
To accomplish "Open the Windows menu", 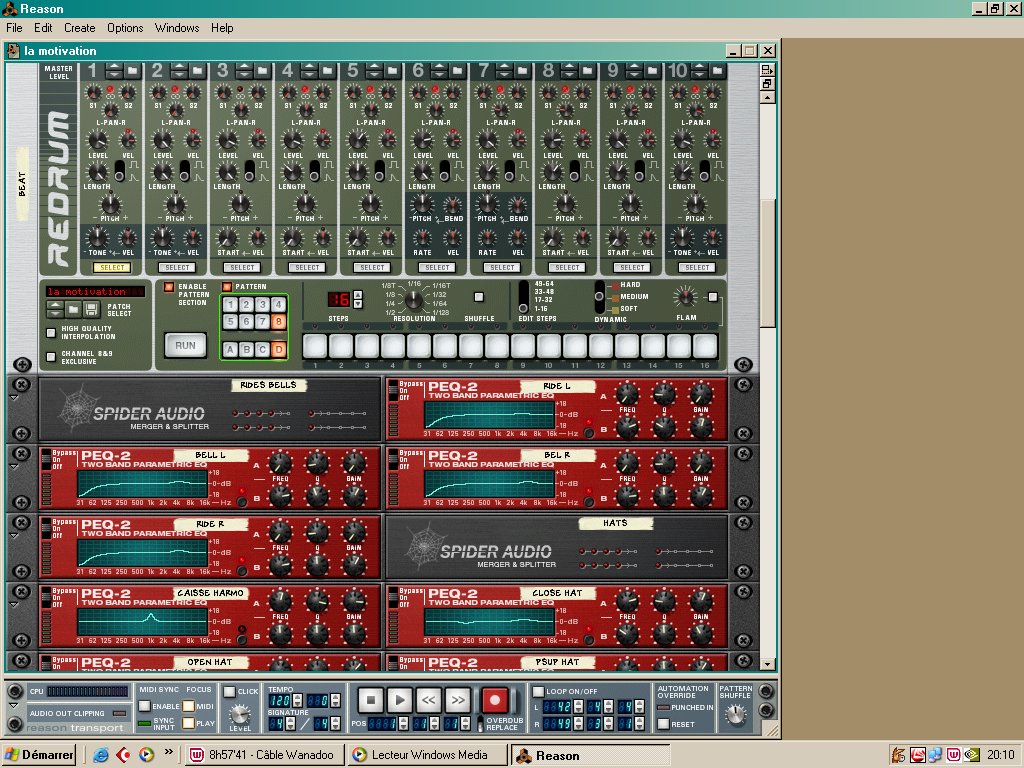I will tap(177, 27).
